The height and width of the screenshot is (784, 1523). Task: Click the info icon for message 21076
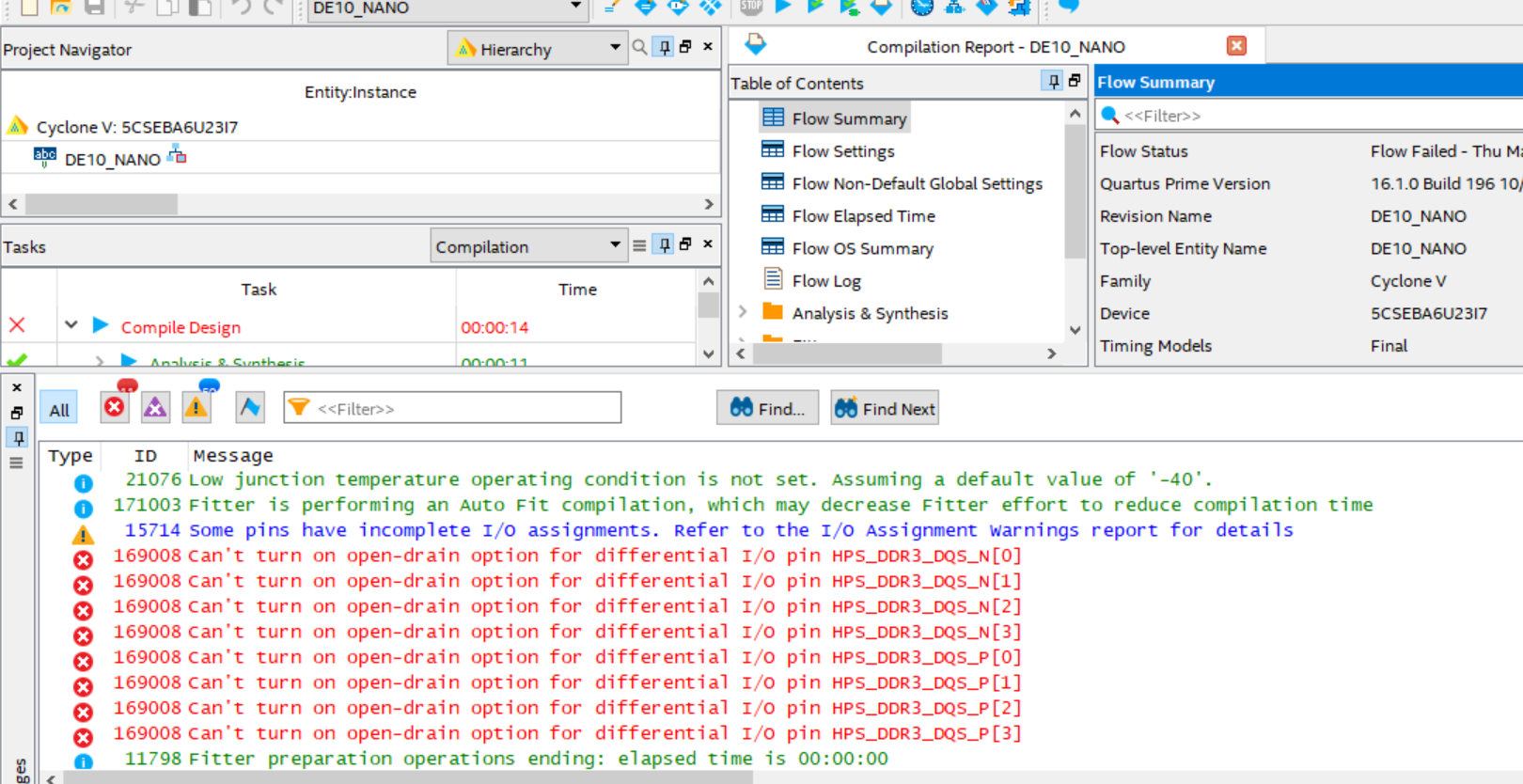point(84,483)
